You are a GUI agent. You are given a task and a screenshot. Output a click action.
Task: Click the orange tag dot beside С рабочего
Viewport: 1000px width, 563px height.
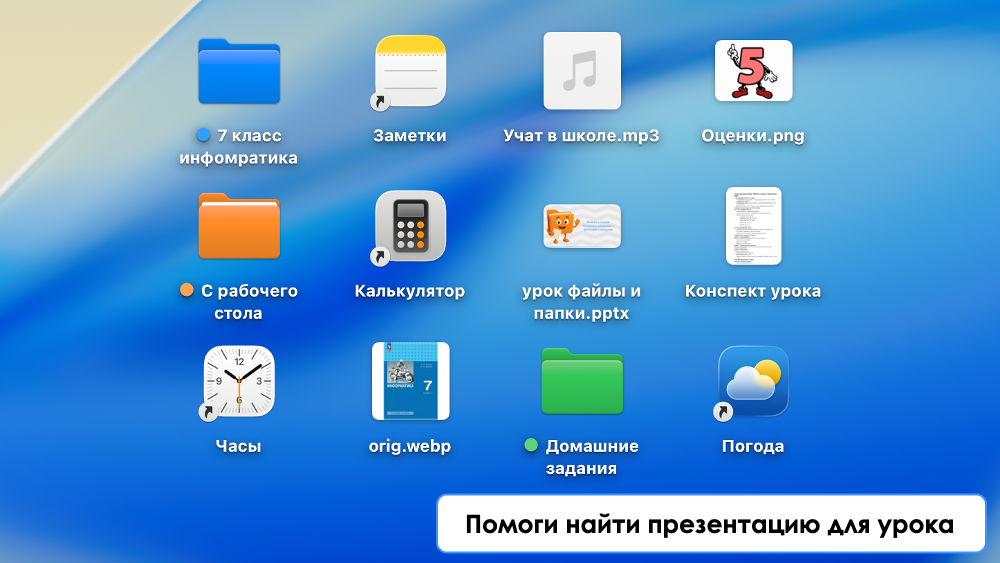(x=186, y=290)
